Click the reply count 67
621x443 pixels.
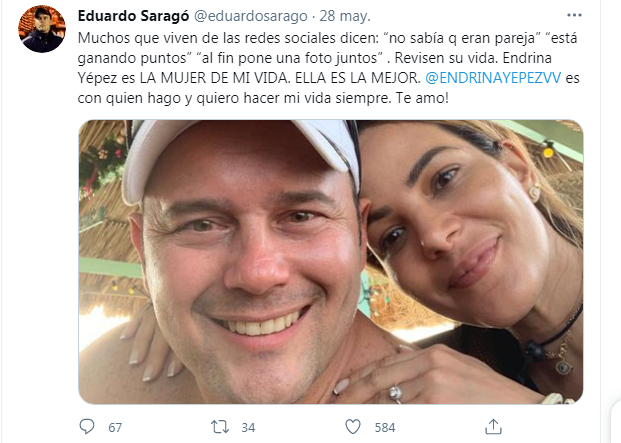pos(115,428)
